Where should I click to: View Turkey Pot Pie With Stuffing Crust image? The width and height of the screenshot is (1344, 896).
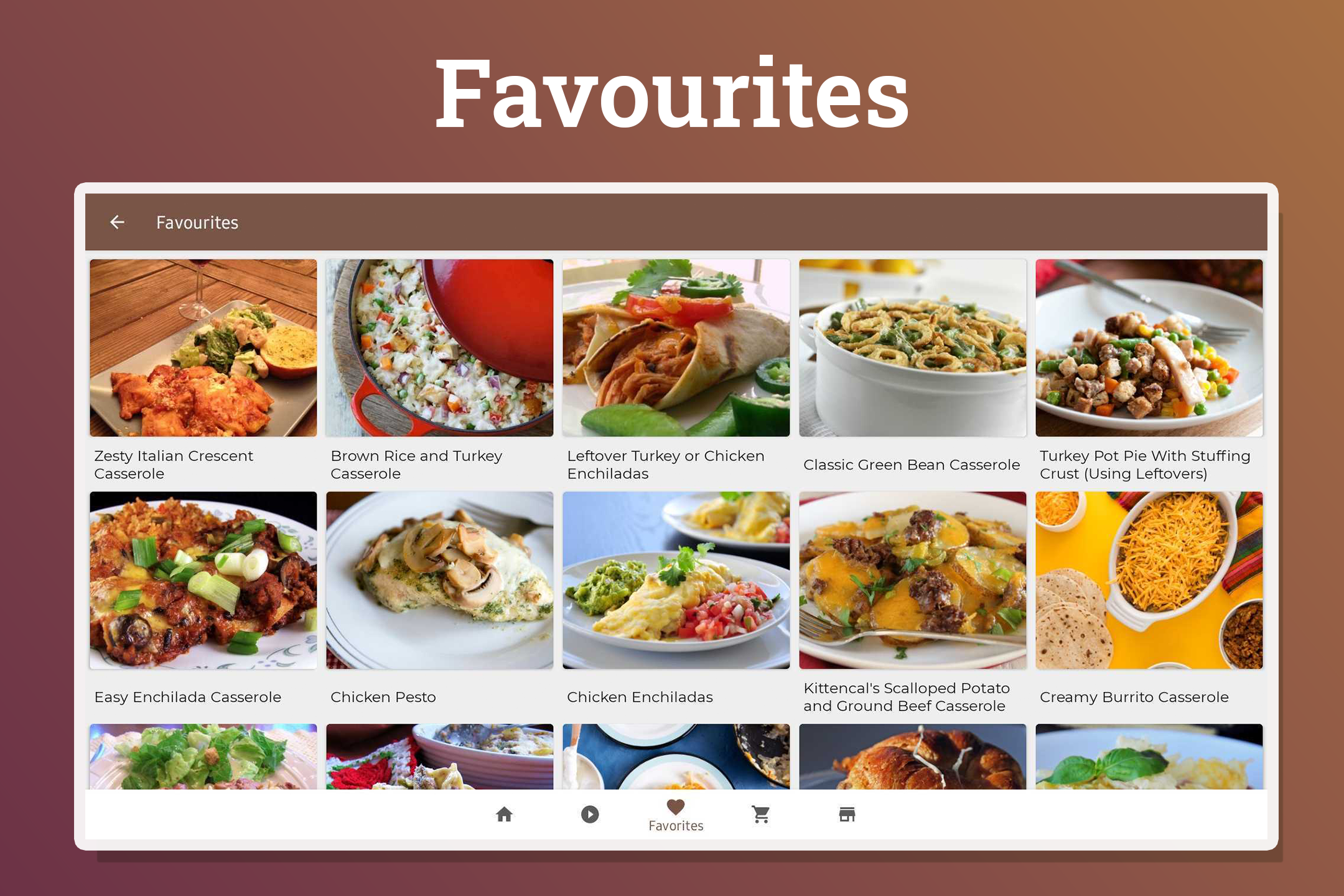pos(1149,348)
